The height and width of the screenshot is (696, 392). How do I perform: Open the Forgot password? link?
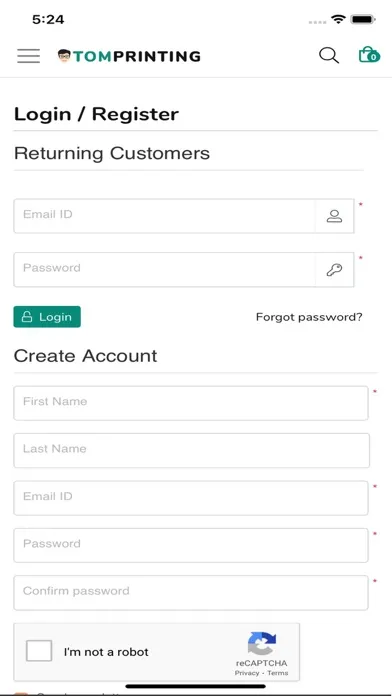tap(309, 317)
